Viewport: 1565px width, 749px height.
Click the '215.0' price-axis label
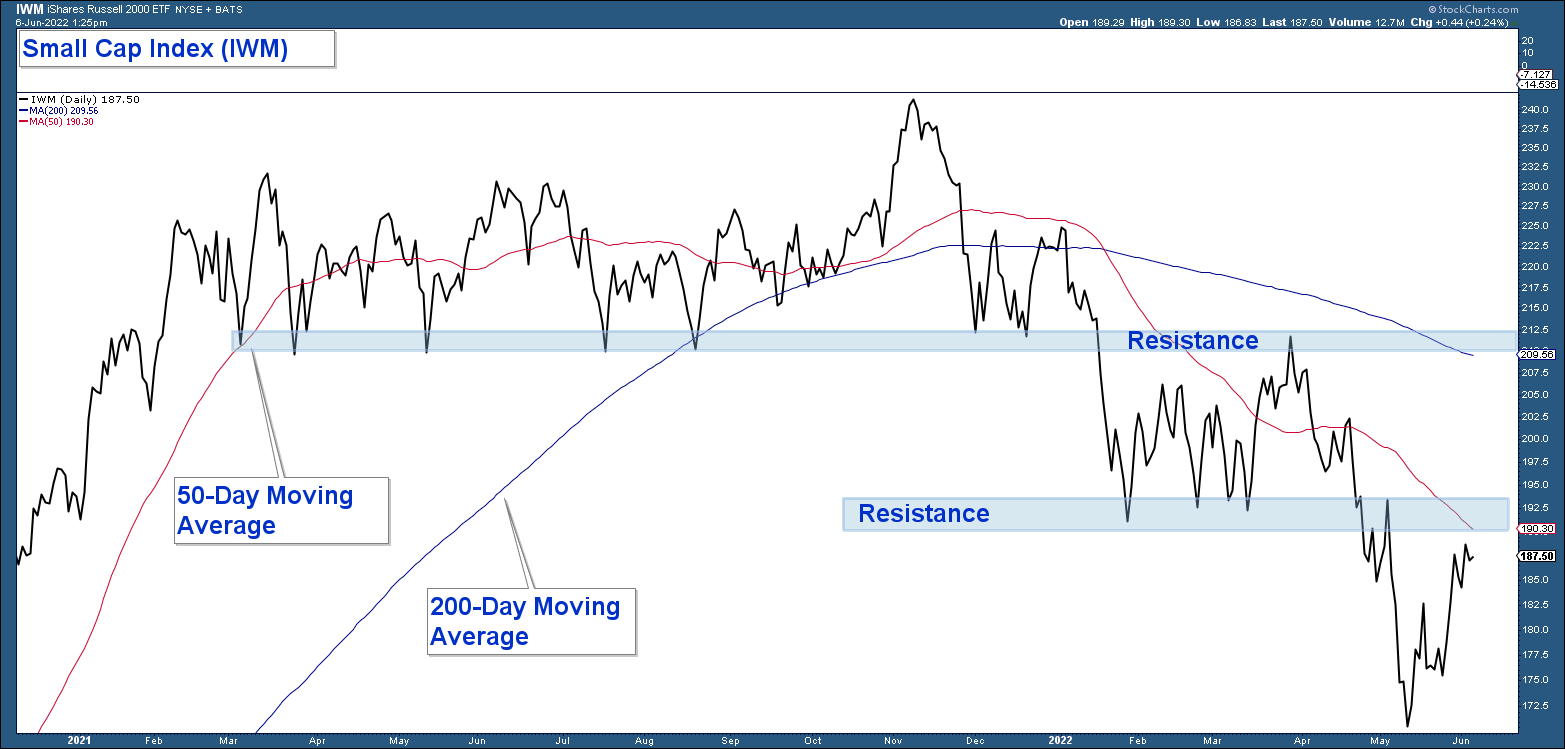(x=1534, y=309)
